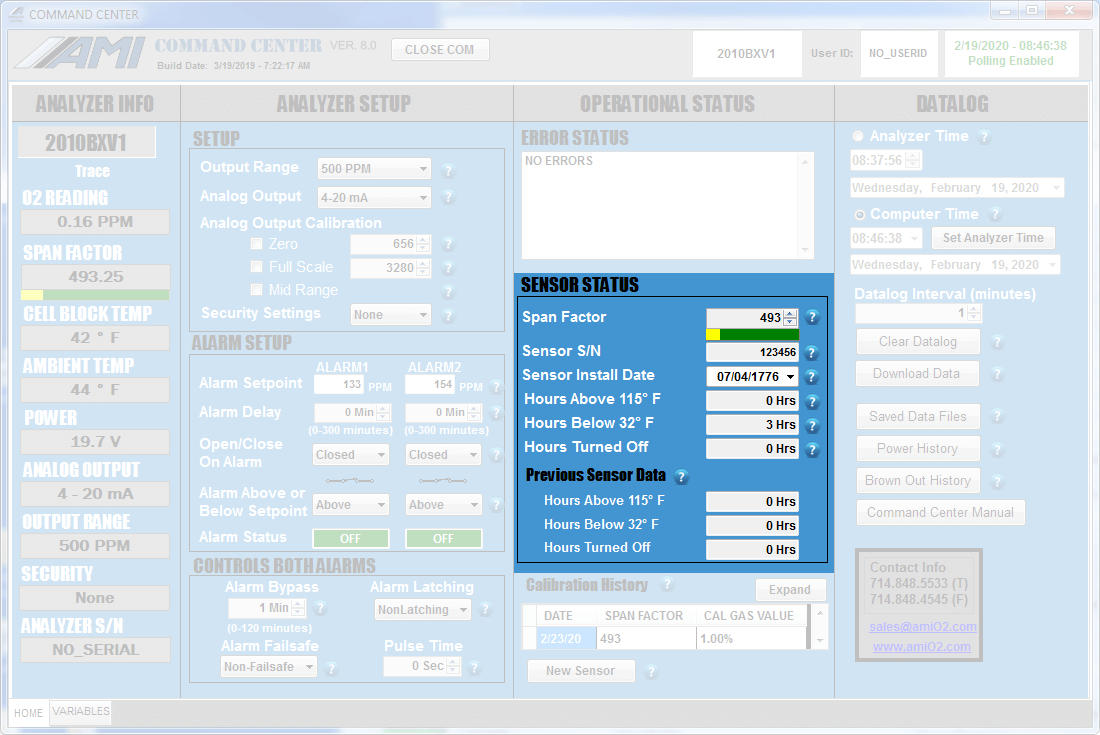Open ALARM2 Open/Close On Alarm dropdown
Image resolution: width=1100 pixels, height=735 pixels.
tap(443, 454)
